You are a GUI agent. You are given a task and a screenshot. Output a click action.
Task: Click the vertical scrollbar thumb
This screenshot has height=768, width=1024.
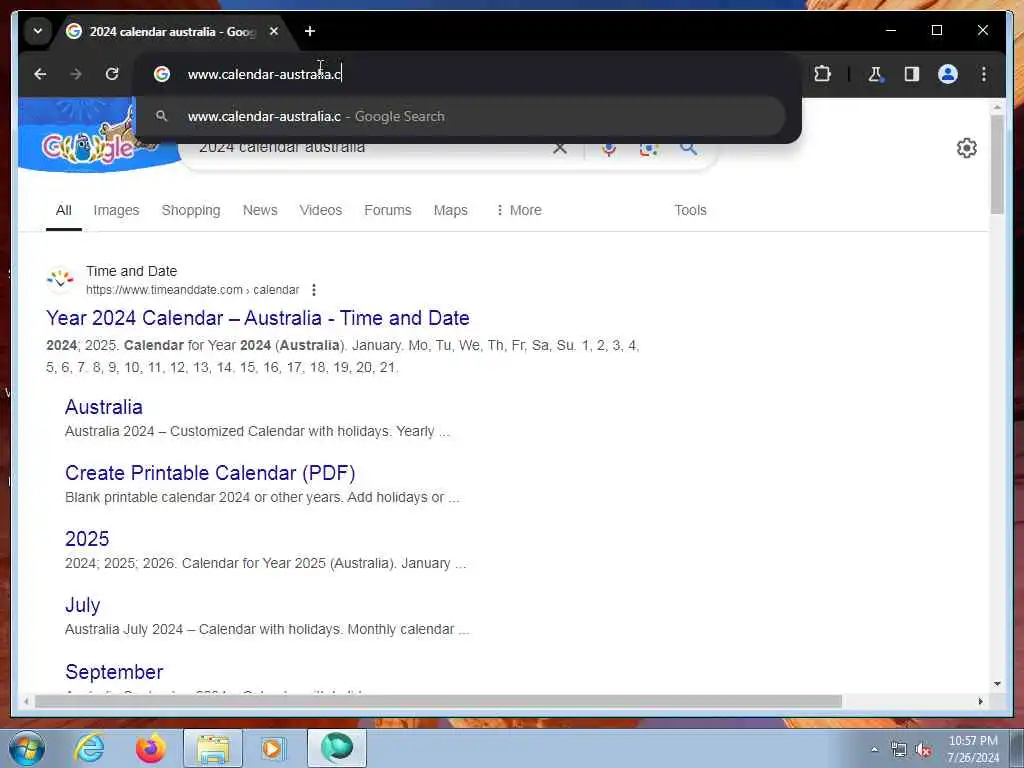(997, 165)
